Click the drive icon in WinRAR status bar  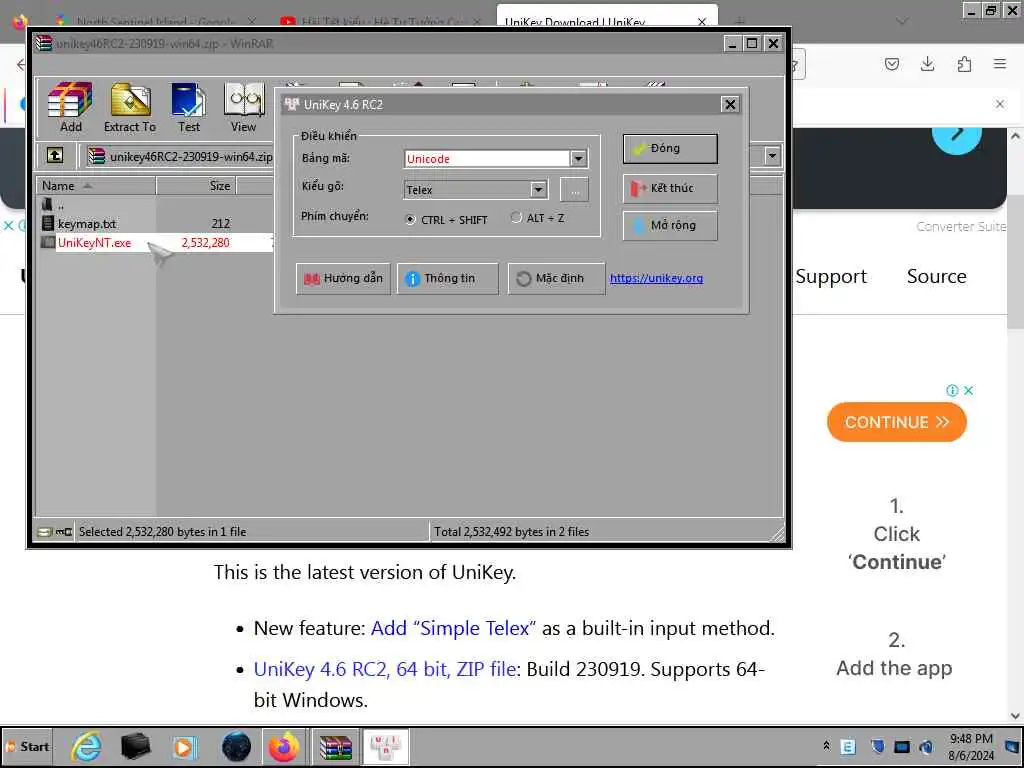point(44,532)
